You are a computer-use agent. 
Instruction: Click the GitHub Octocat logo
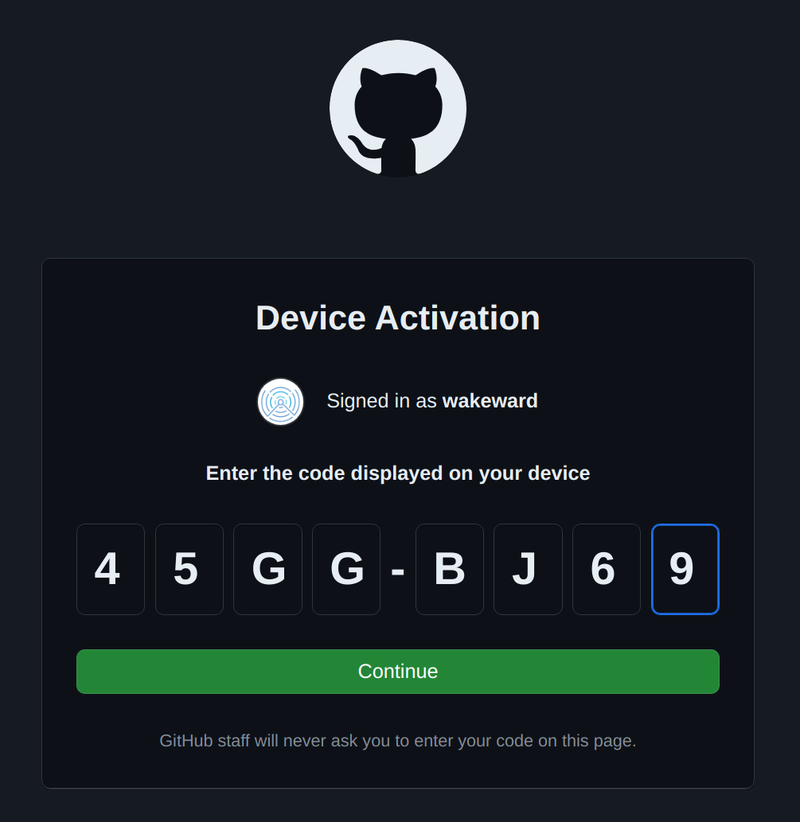(398, 109)
